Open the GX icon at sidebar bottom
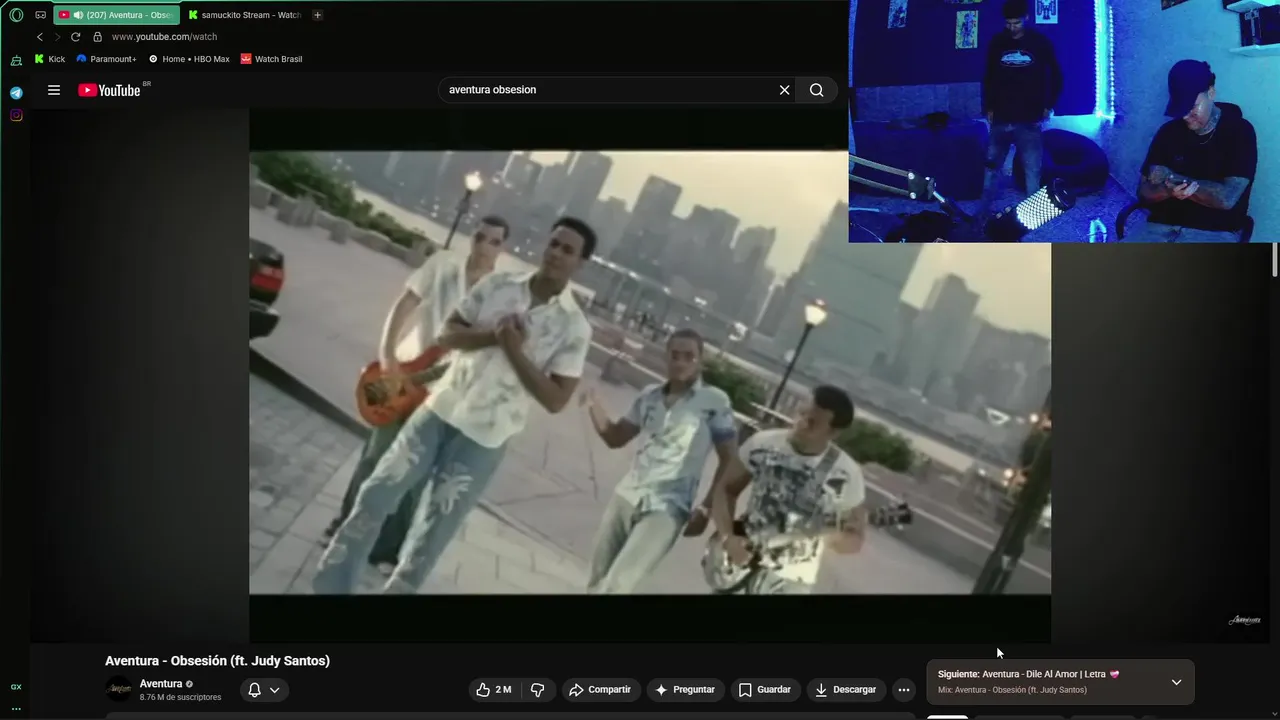This screenshot has width=1280, height=720. point(16,687)
